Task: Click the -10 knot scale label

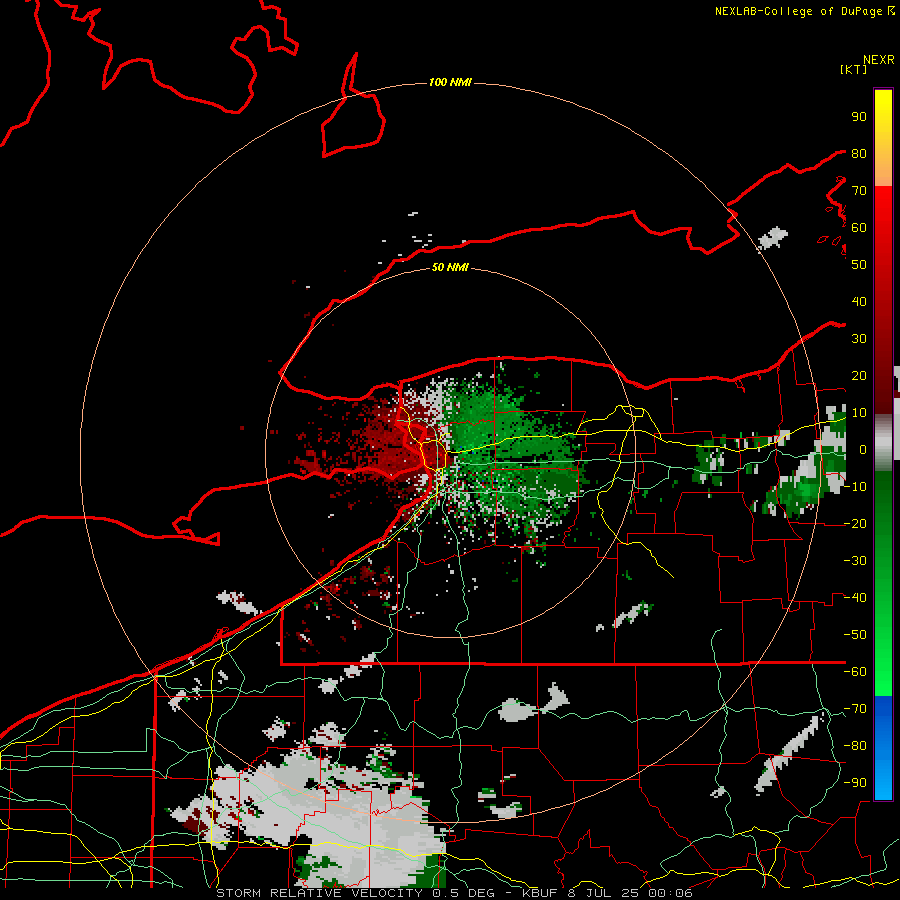Action: tap(855, 487)
